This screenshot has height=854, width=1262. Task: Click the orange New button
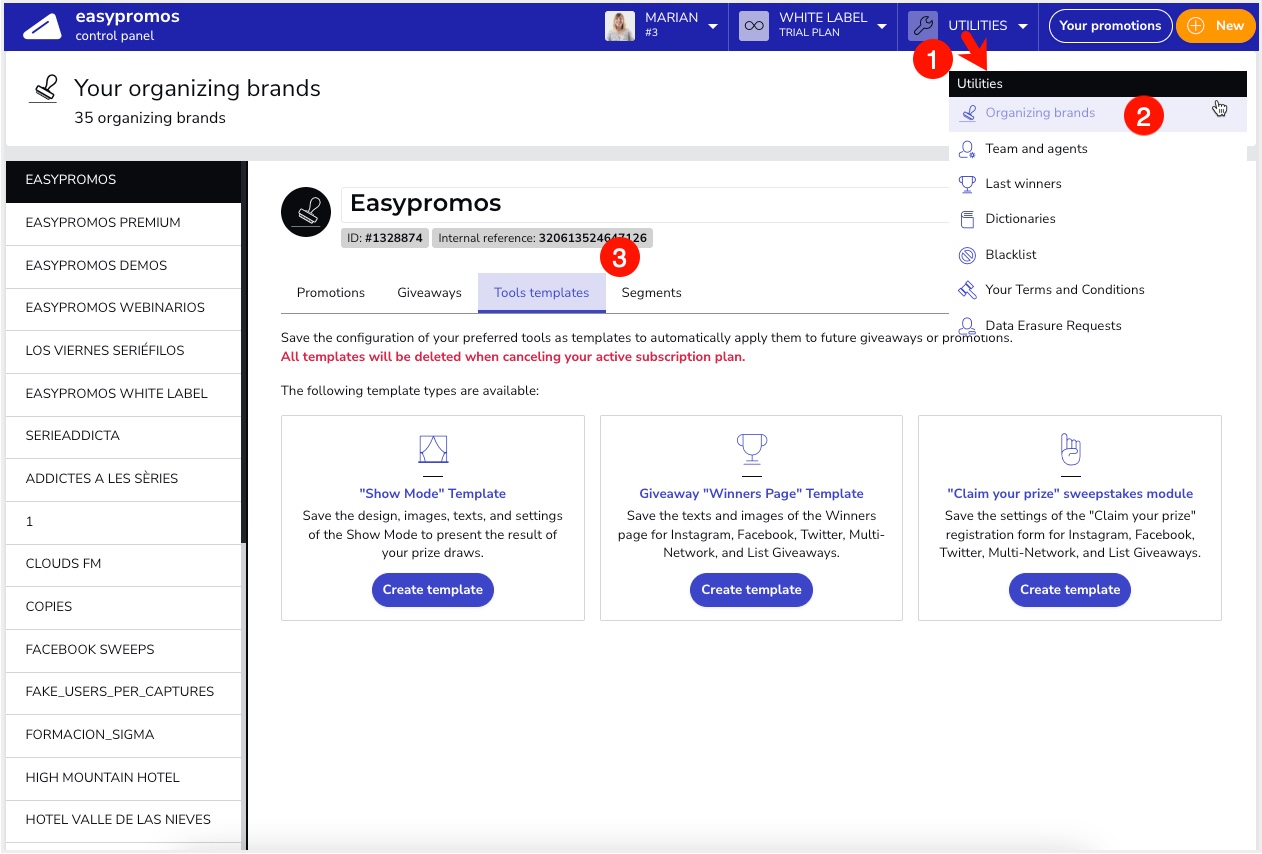[1215, 26]
